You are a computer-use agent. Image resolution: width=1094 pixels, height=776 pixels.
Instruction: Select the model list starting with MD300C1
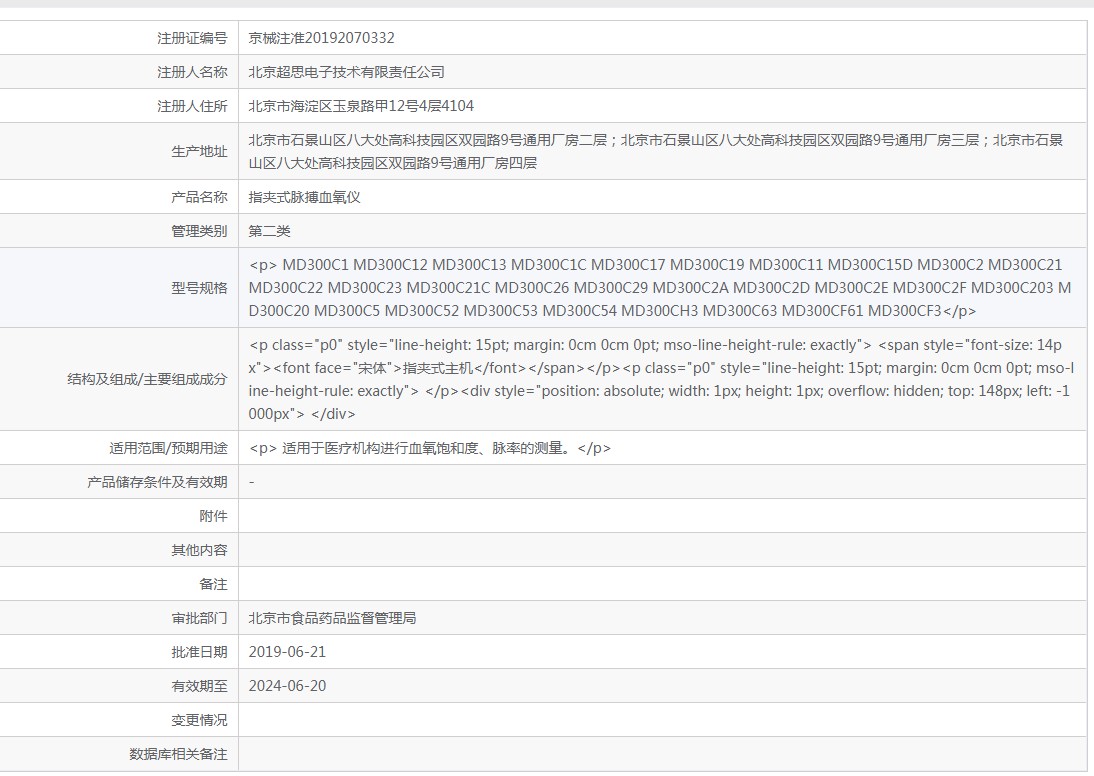click(x=660, y=288)
